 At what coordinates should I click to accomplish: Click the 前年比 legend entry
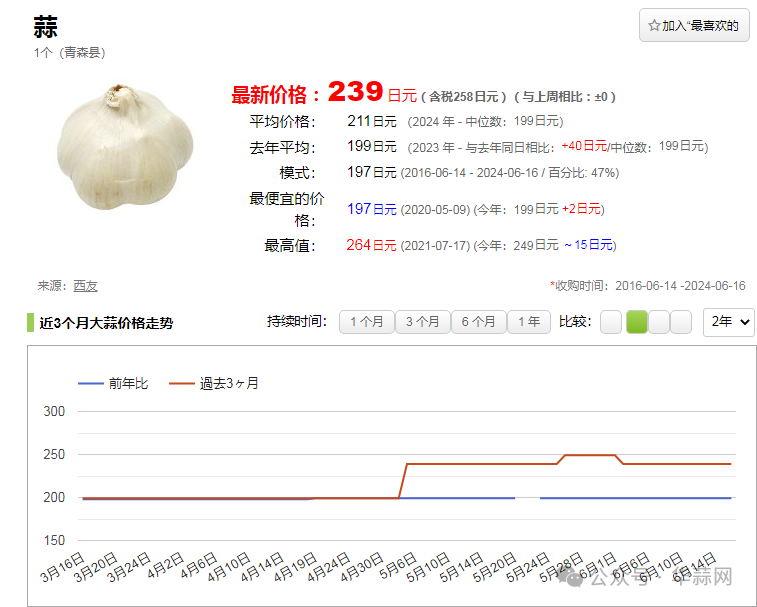coord(113,383)
